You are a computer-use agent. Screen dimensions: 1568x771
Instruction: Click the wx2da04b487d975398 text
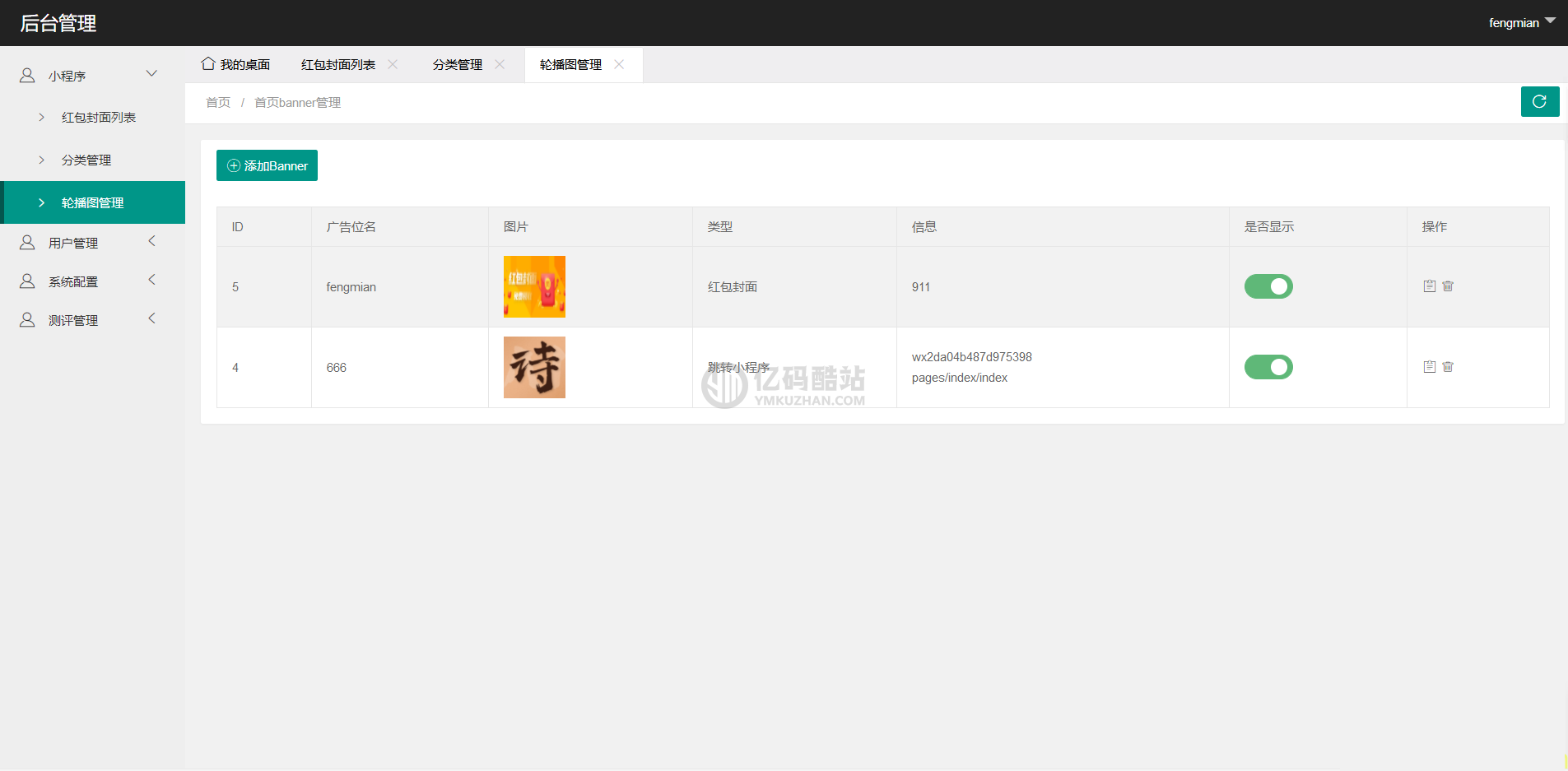(972, 357)
